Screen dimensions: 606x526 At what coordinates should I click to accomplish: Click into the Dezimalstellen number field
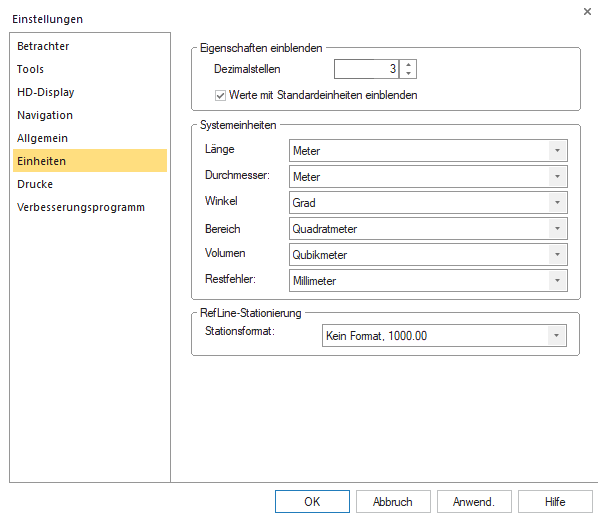coord(366,69)
